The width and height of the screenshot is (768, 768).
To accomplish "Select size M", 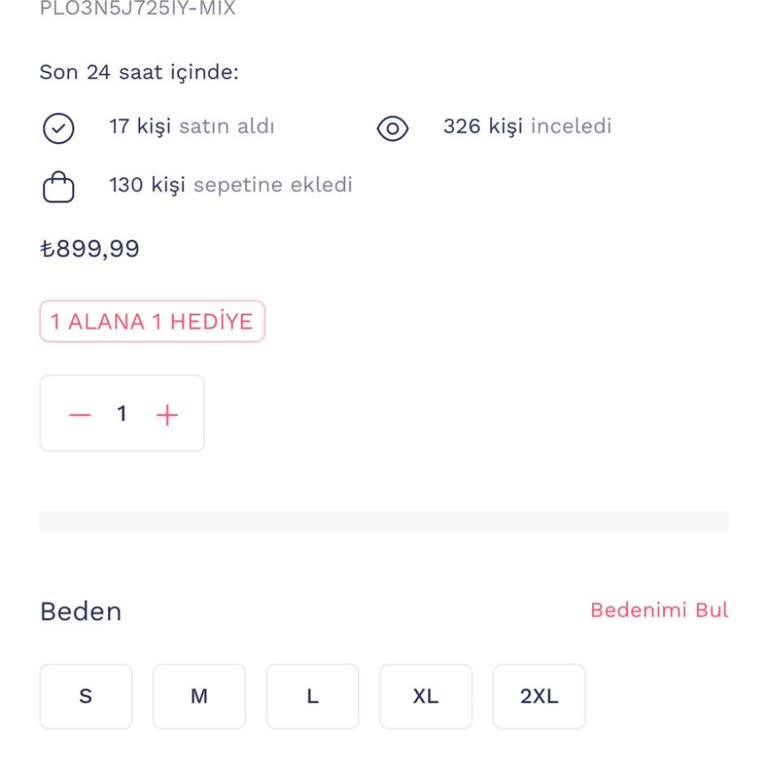I will tap(199, 696).
